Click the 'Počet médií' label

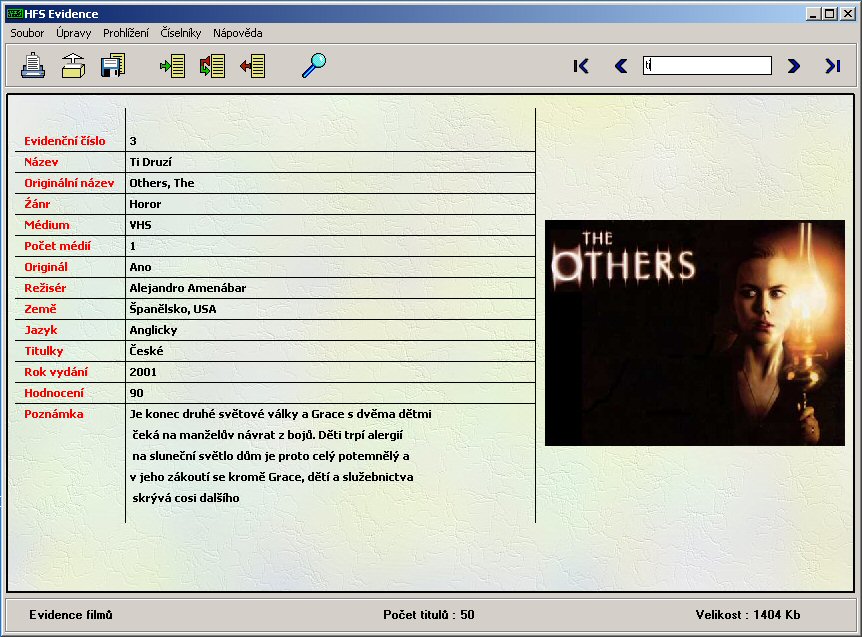pyautogui.click(x=57, y=246)
